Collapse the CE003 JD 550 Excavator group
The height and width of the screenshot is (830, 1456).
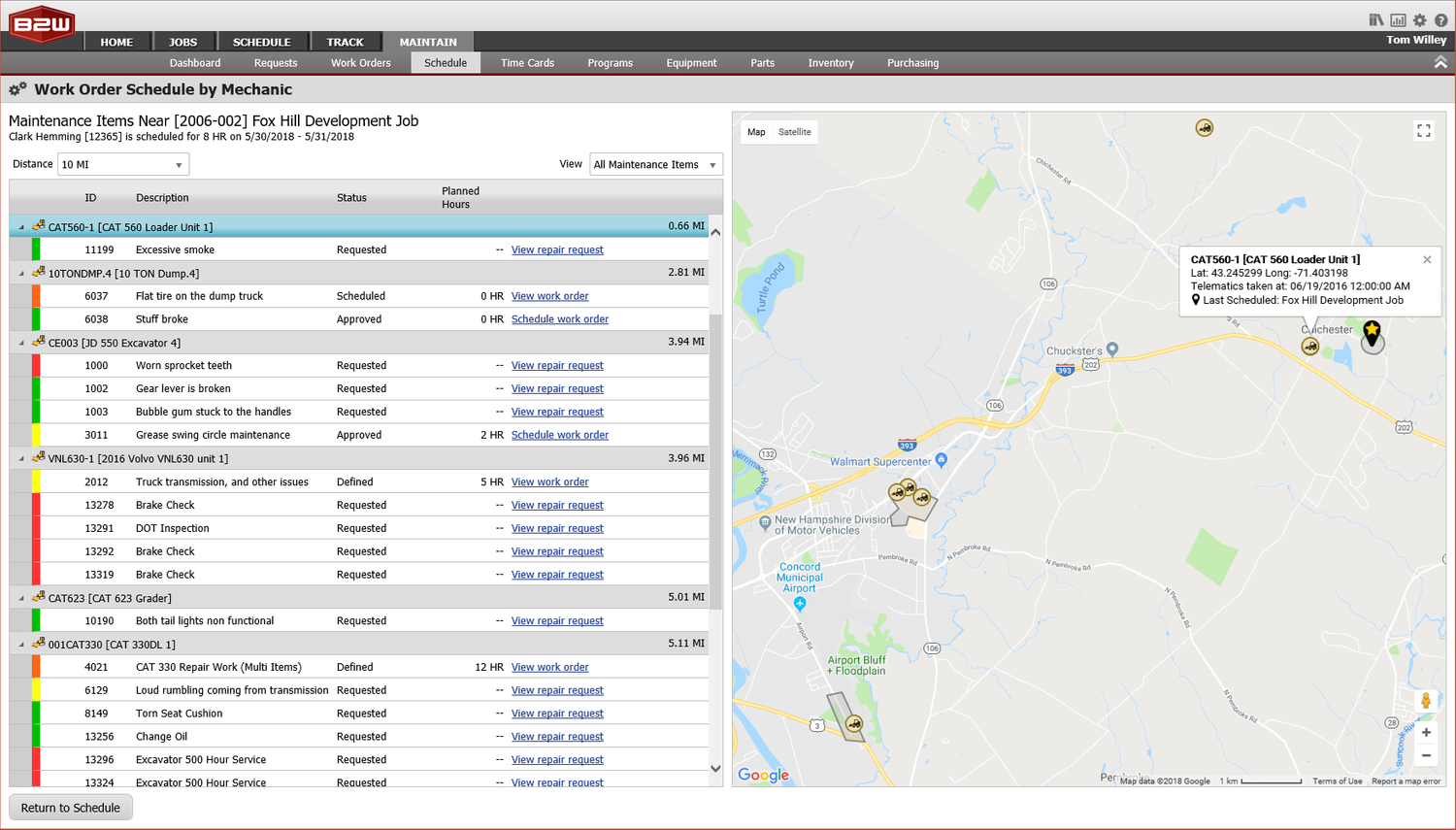[x=21, y=343]
